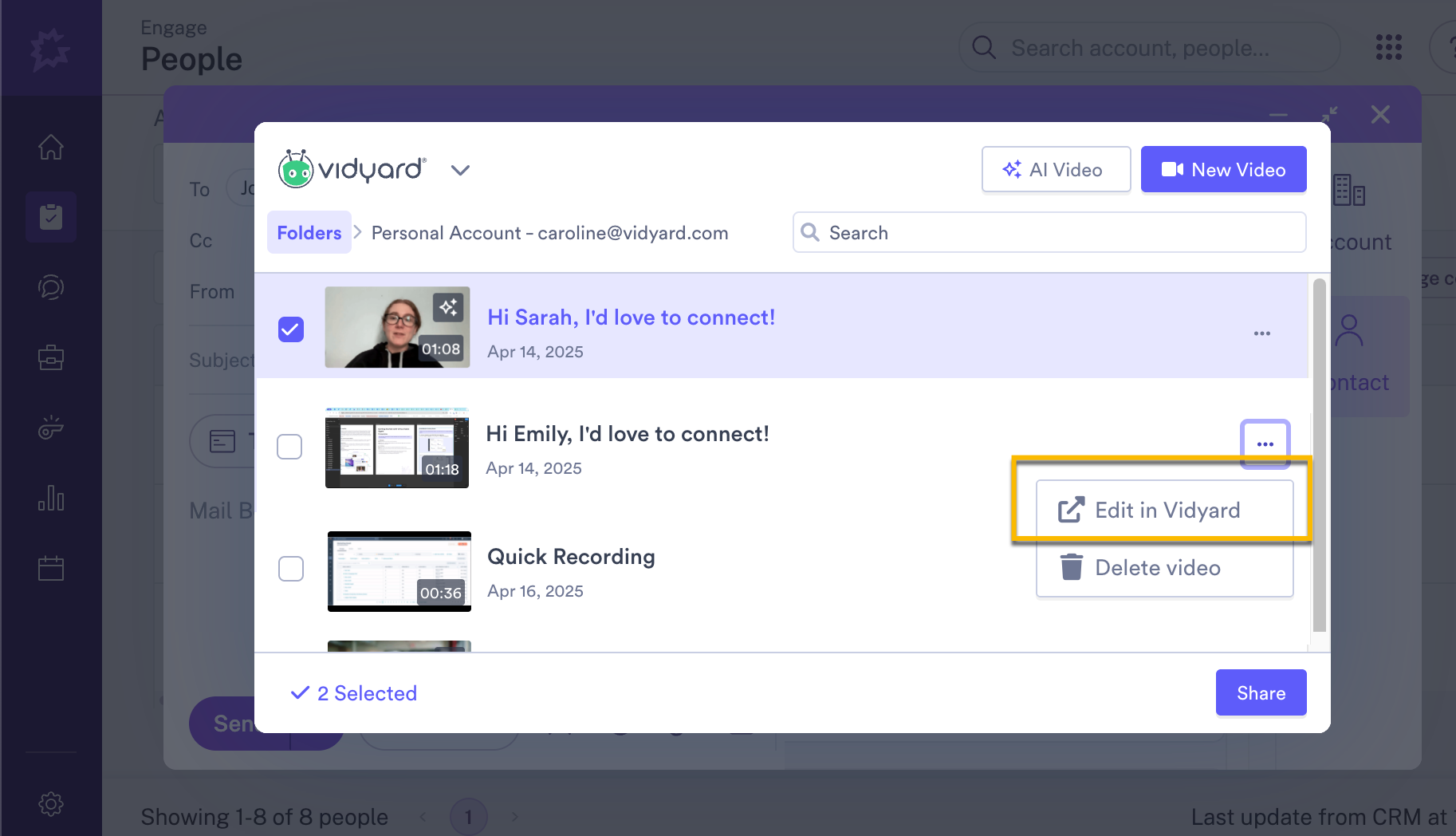
Task: Open the Hi Sarah video thumbnail
Action: pos(397,327)
